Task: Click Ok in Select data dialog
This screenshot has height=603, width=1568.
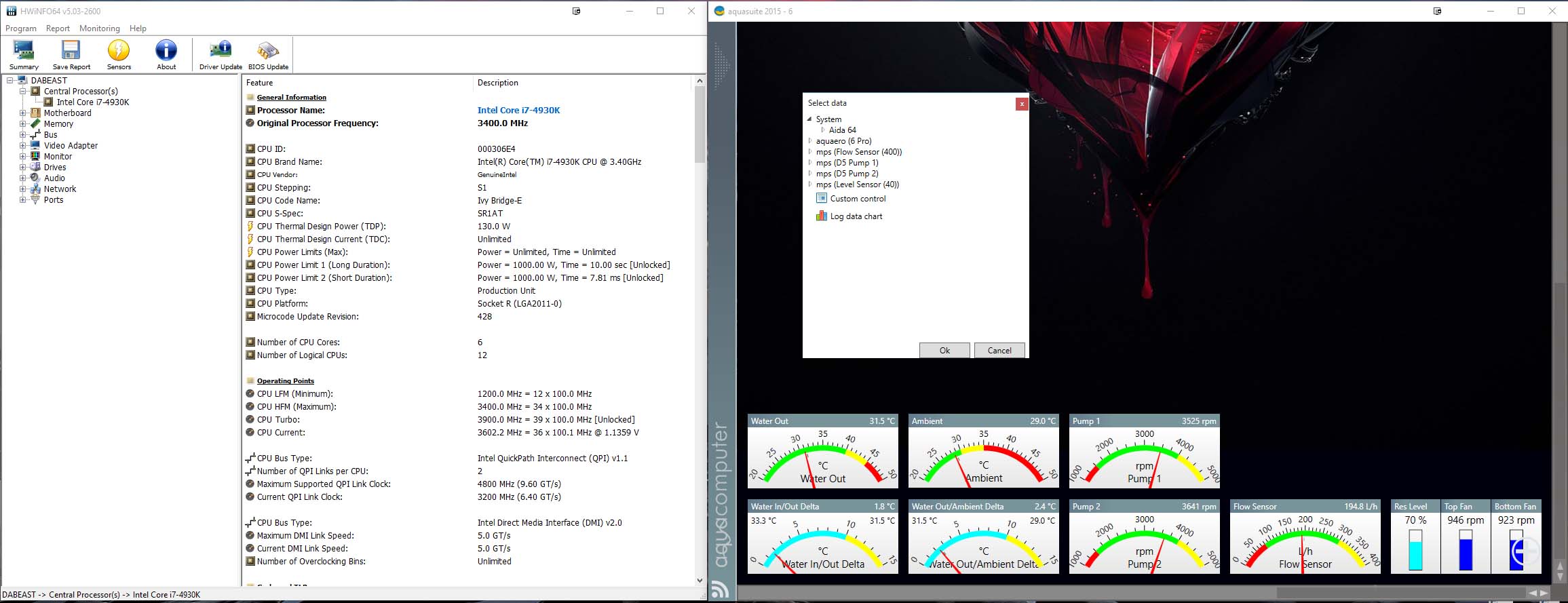Action: (x=944, y=351)
